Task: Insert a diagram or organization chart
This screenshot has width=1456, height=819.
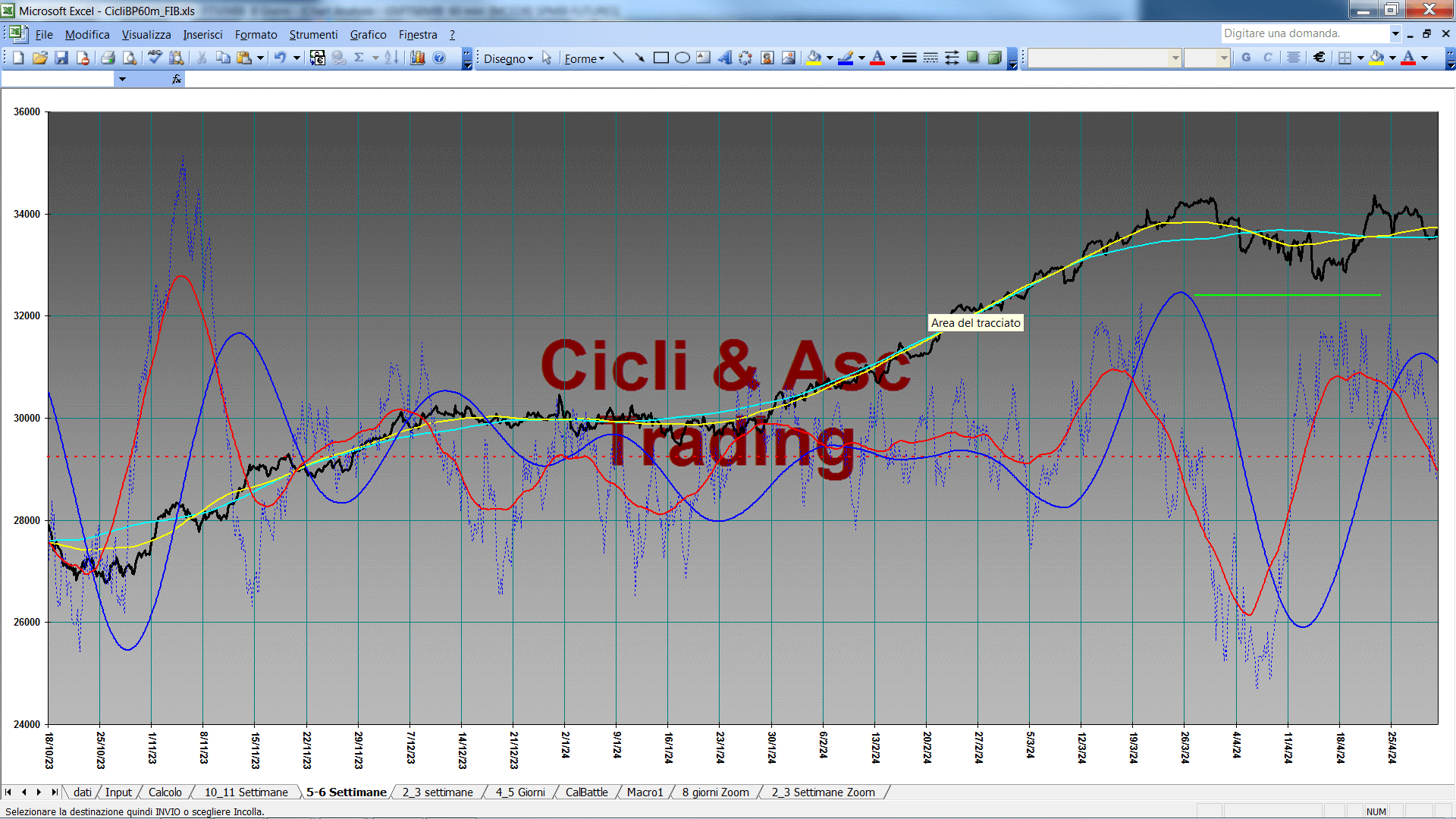Action: pos(745,58)
